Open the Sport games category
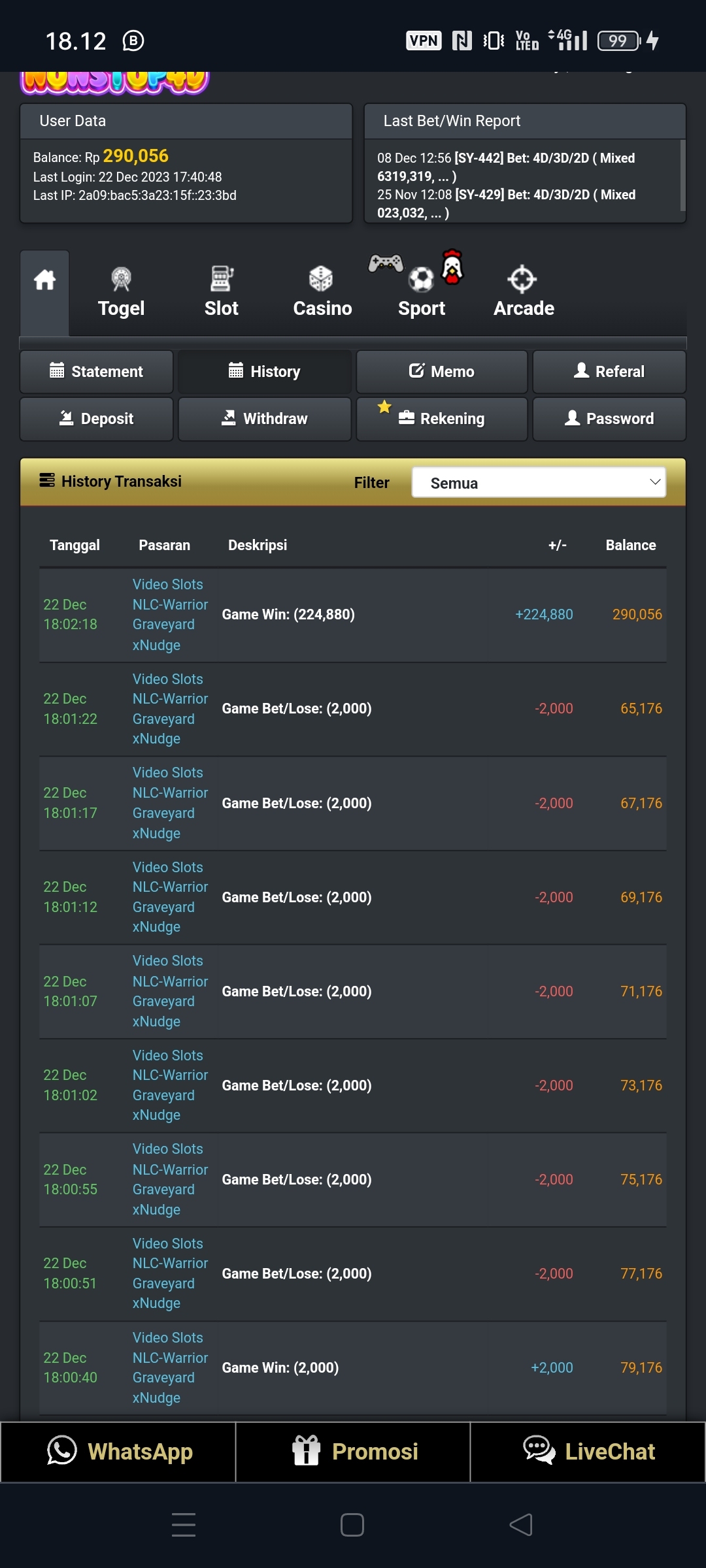 click(x=421, y=293)
